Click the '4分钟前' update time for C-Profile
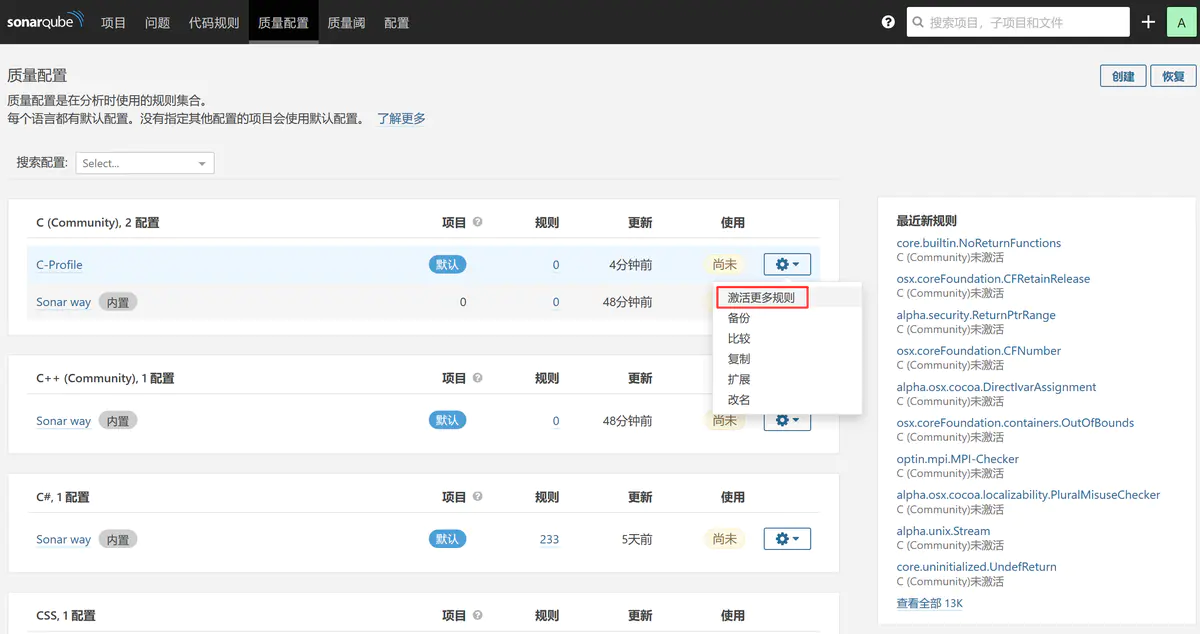The image size is (1200, 634). pos(631,265)
